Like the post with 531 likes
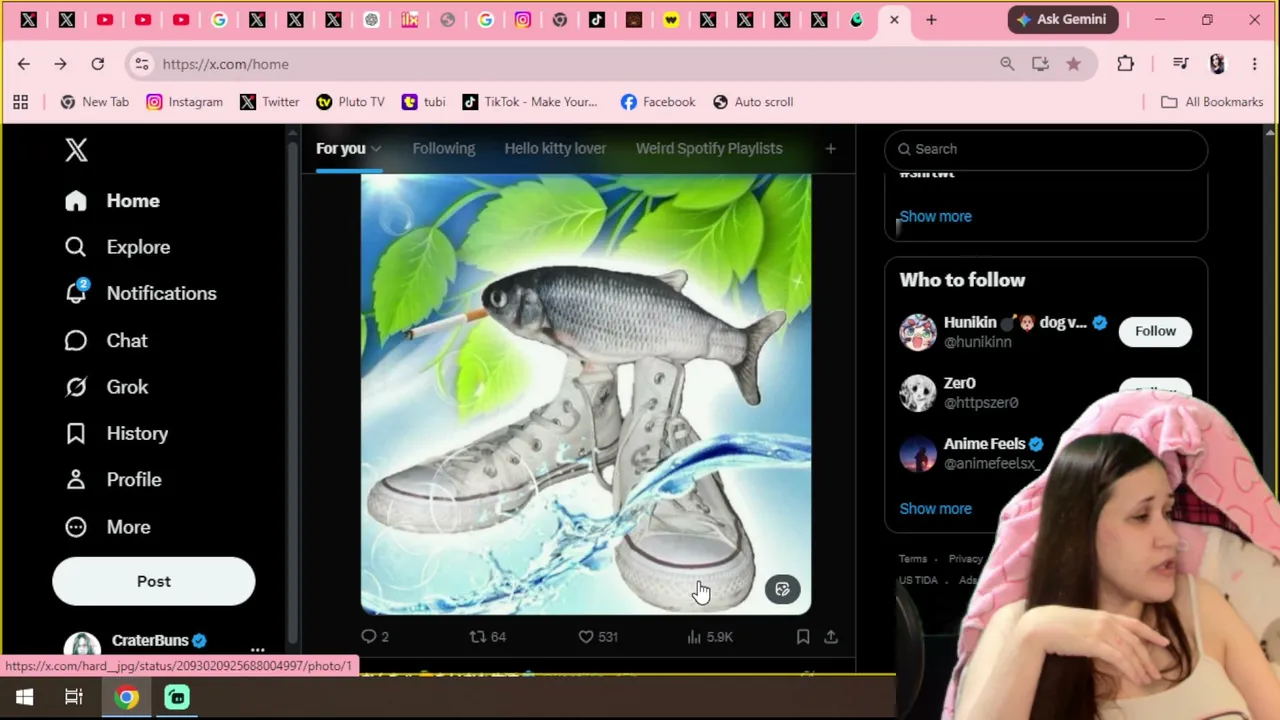Image resolution: width=1280 pixels, height=720 pixels. point(598,637)
